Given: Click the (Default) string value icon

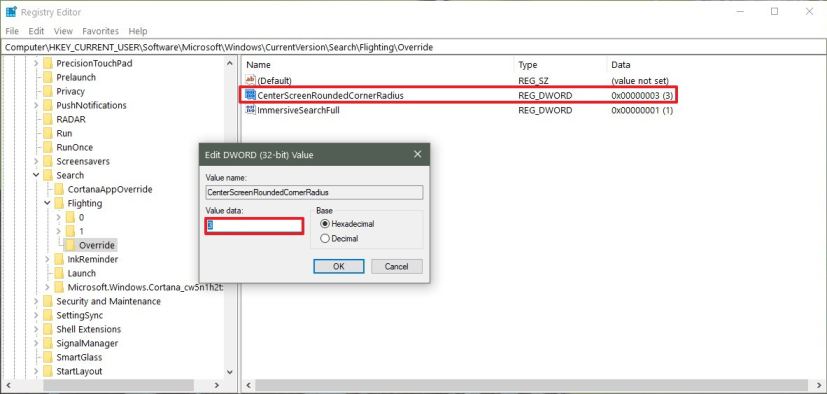Looking at the screenshot, I should [x=251, y=81].
